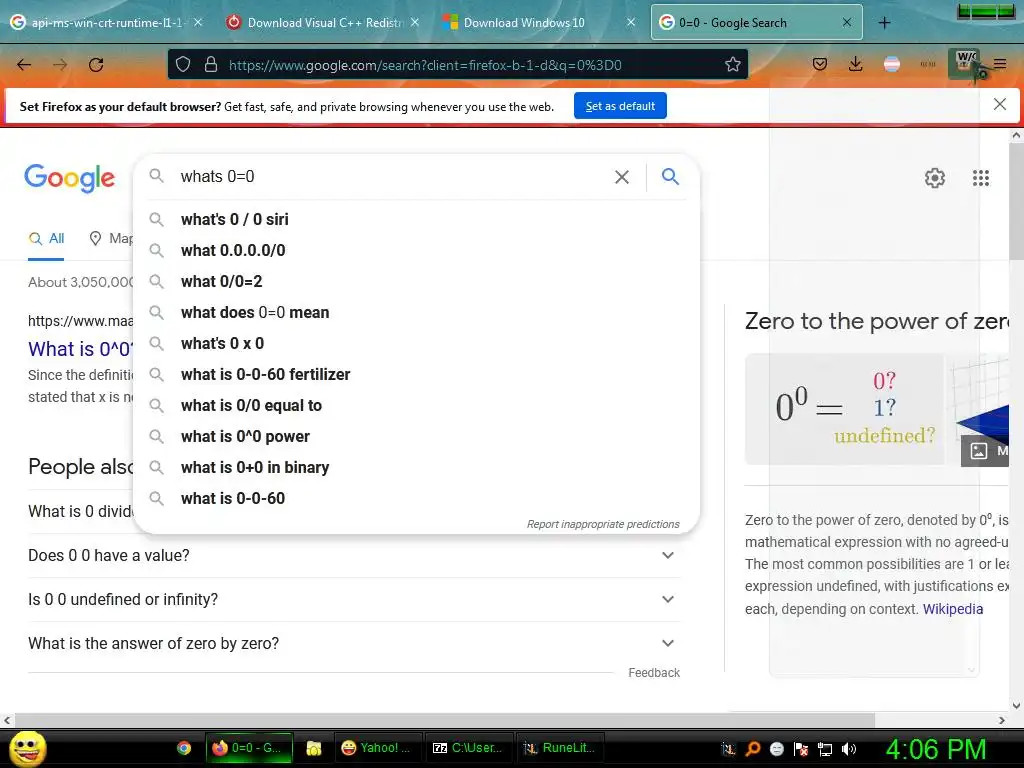Click the volume speaker tray icon

pyautogui.click(x=849, y=749)
